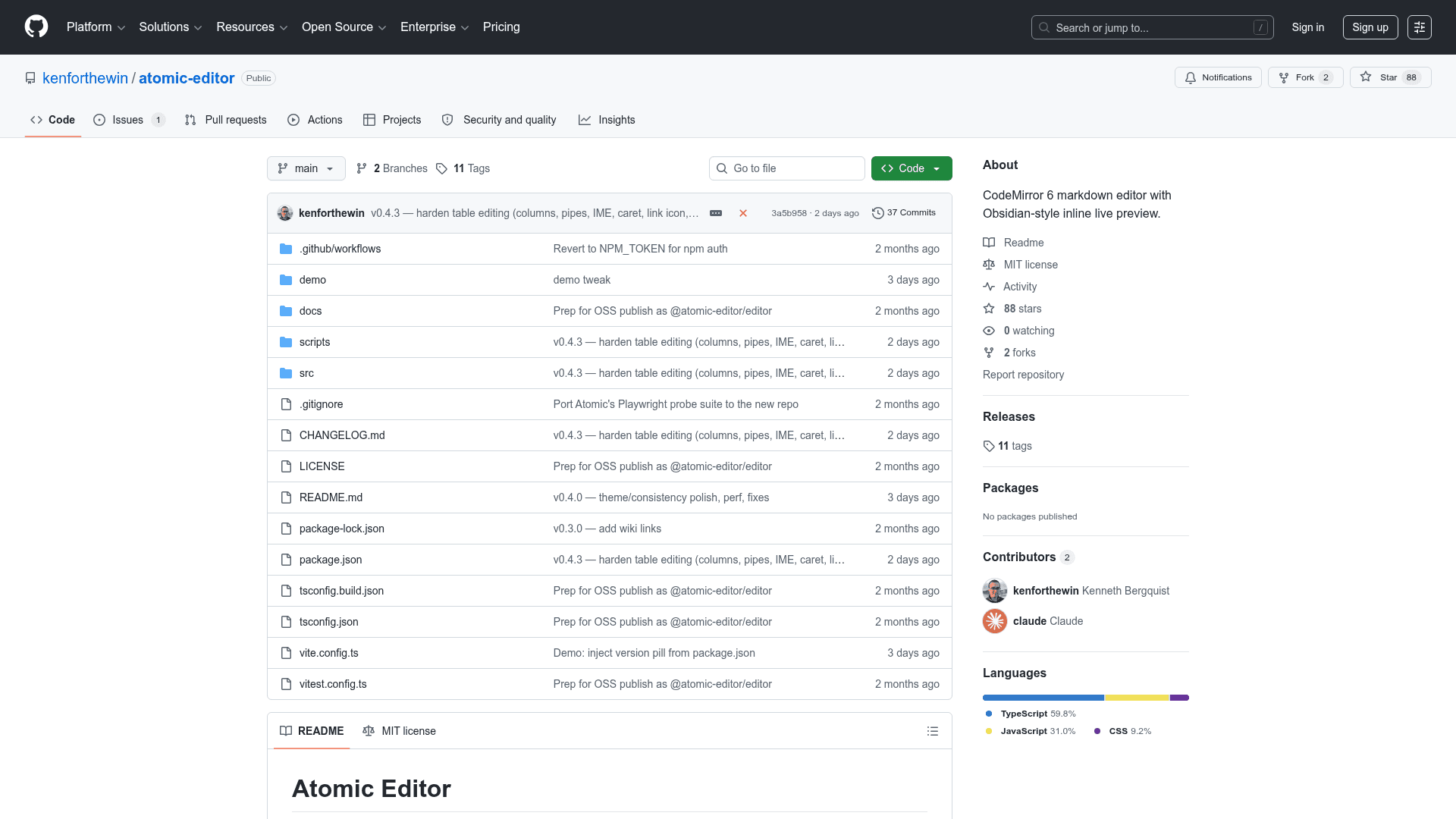Viewport: 1456px width, 819px height.
Task: Open the CHANGELOG.md file
Action: 342,435
